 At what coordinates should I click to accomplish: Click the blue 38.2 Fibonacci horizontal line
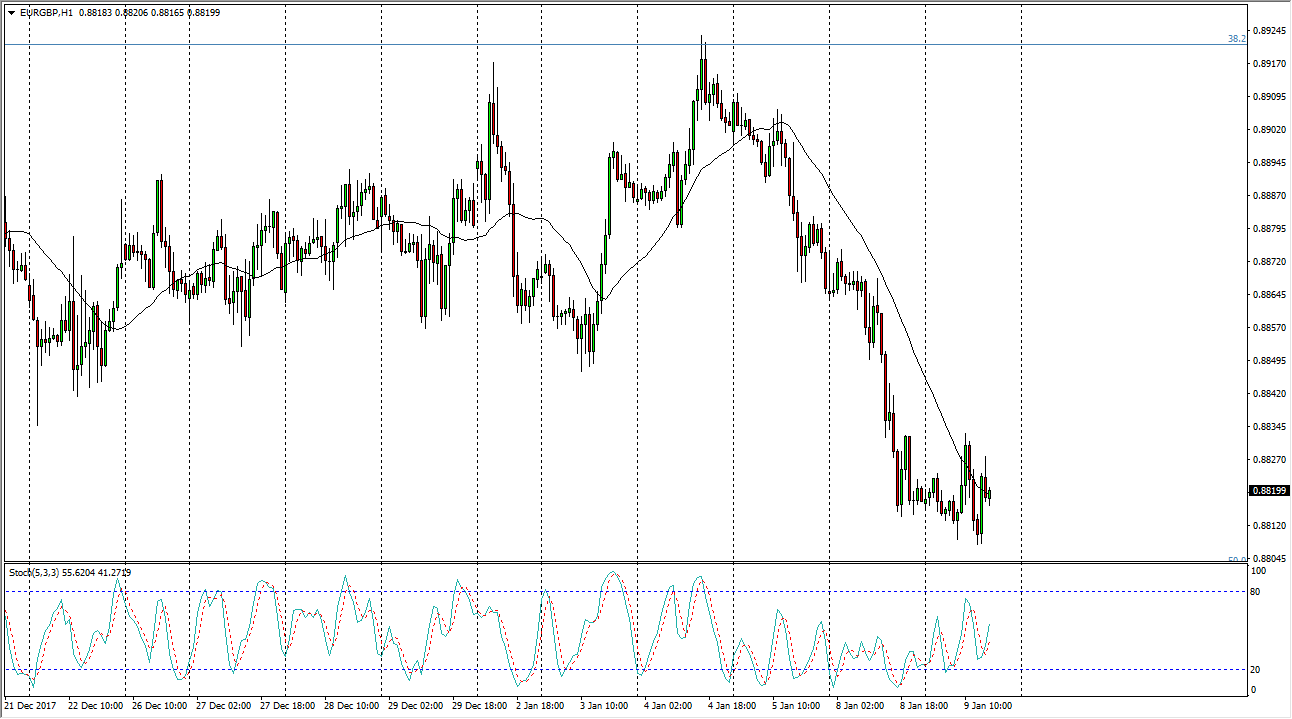coord(600,44)
